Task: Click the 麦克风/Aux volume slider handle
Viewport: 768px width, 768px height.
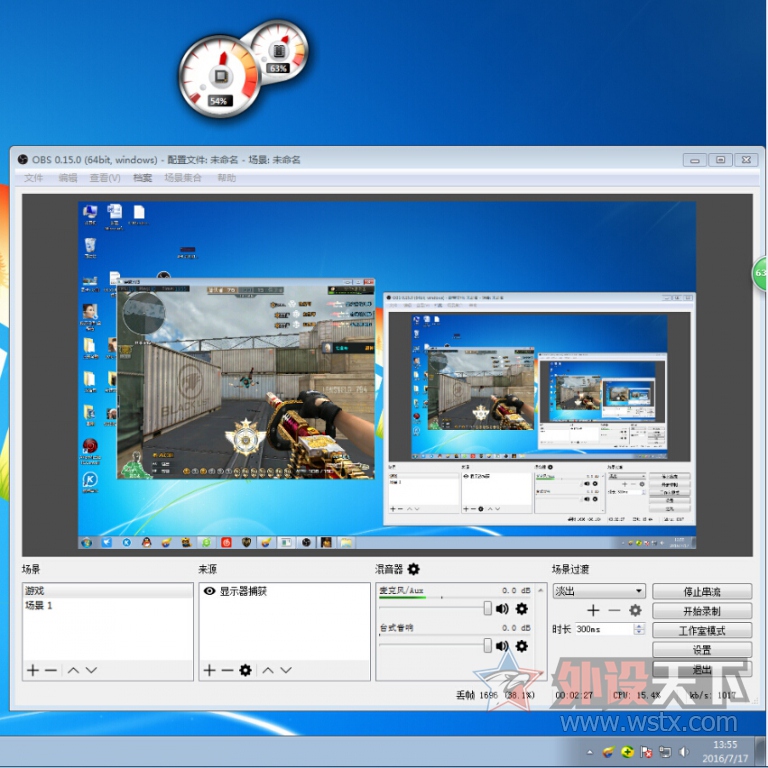Action: (x=487, y=608)
